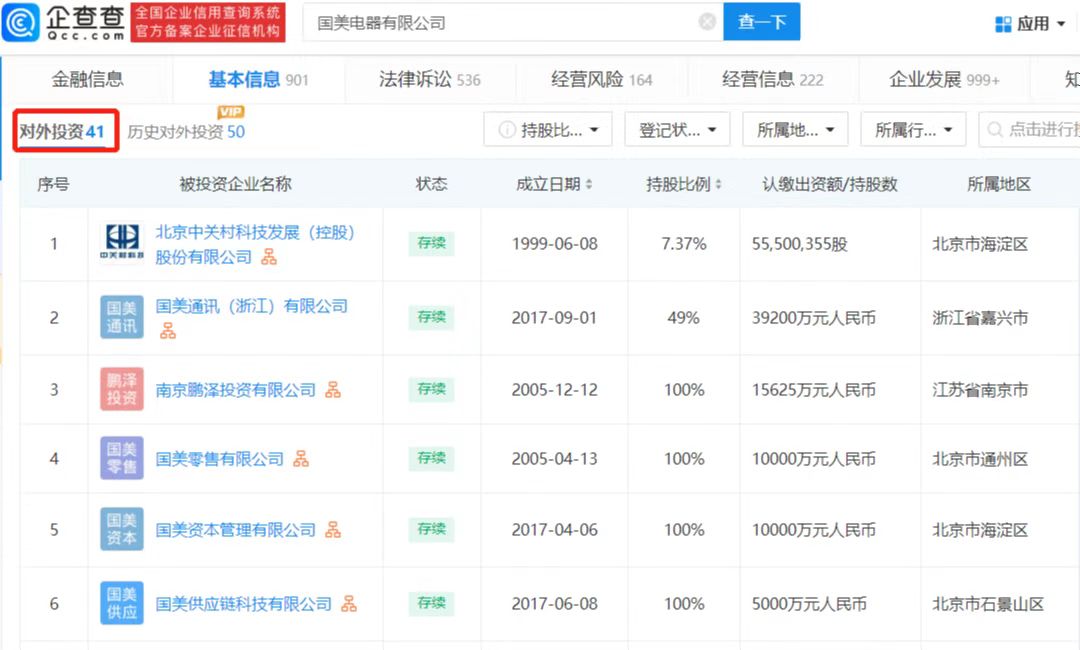Switch to the 经营风险 tab

pos(601,80)
